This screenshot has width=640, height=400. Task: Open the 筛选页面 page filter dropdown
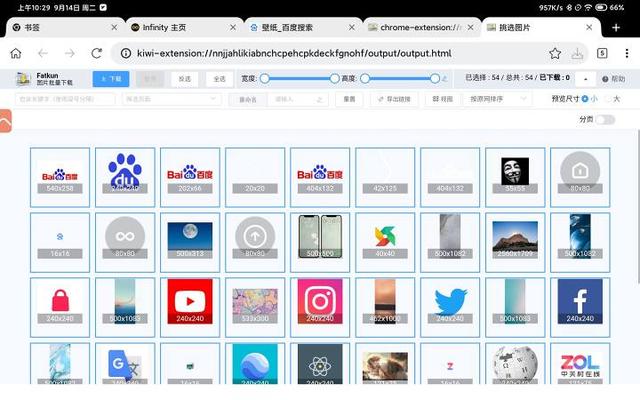[x=171, y=99]
